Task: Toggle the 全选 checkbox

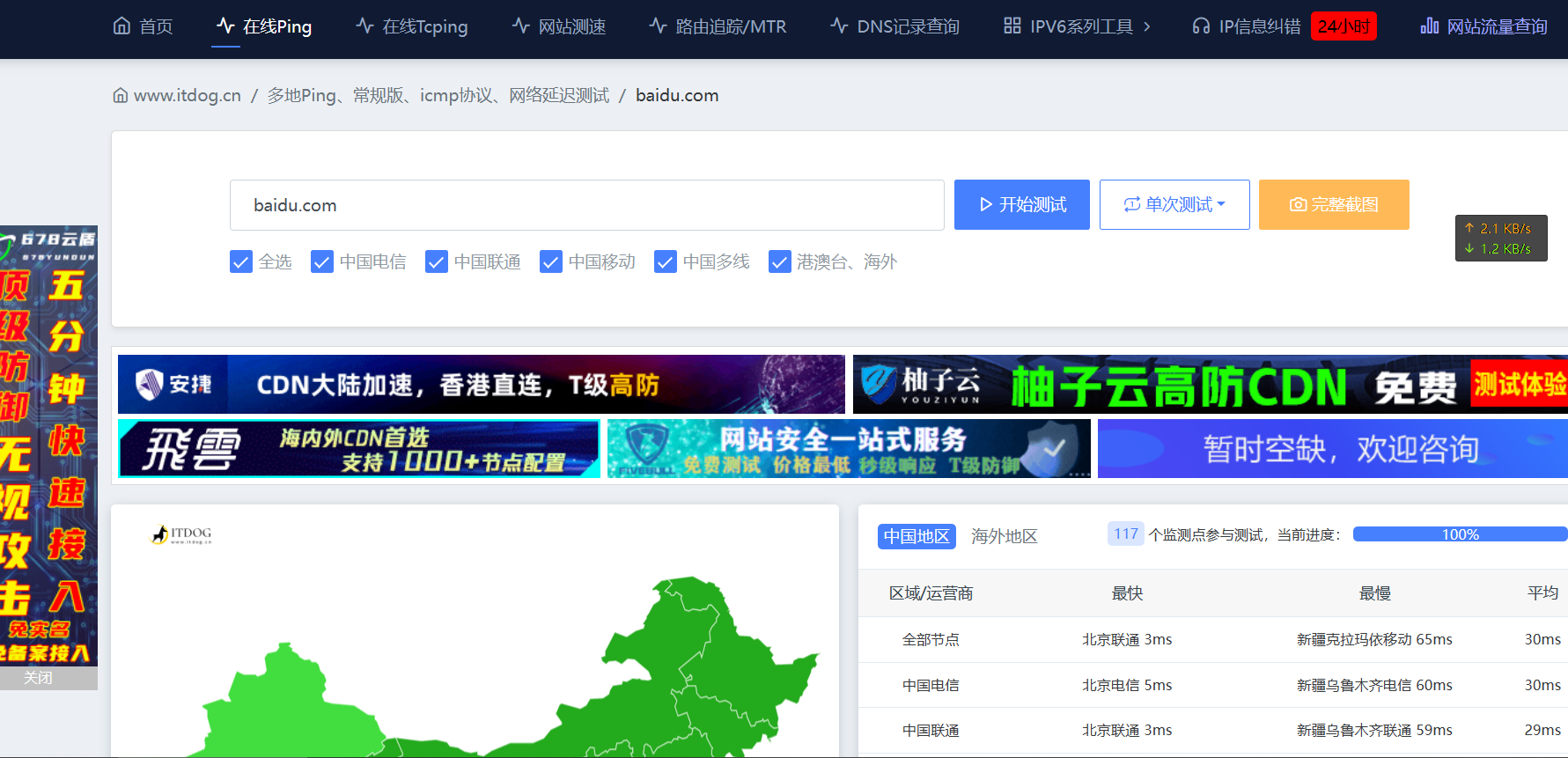Action: click(x=241, y=261)
